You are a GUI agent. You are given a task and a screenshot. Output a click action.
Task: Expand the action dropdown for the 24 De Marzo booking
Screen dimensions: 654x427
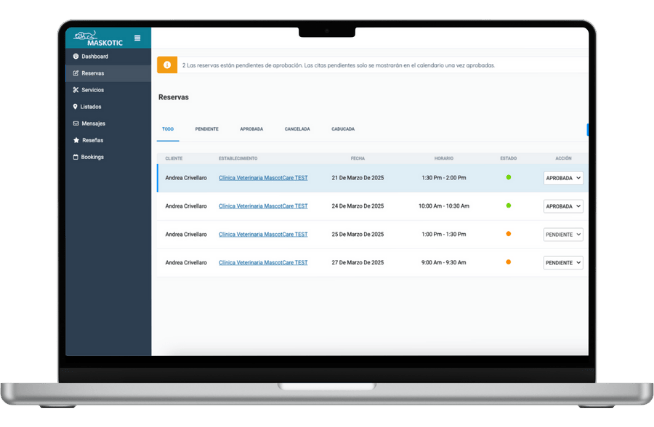[x=563, y=206]
